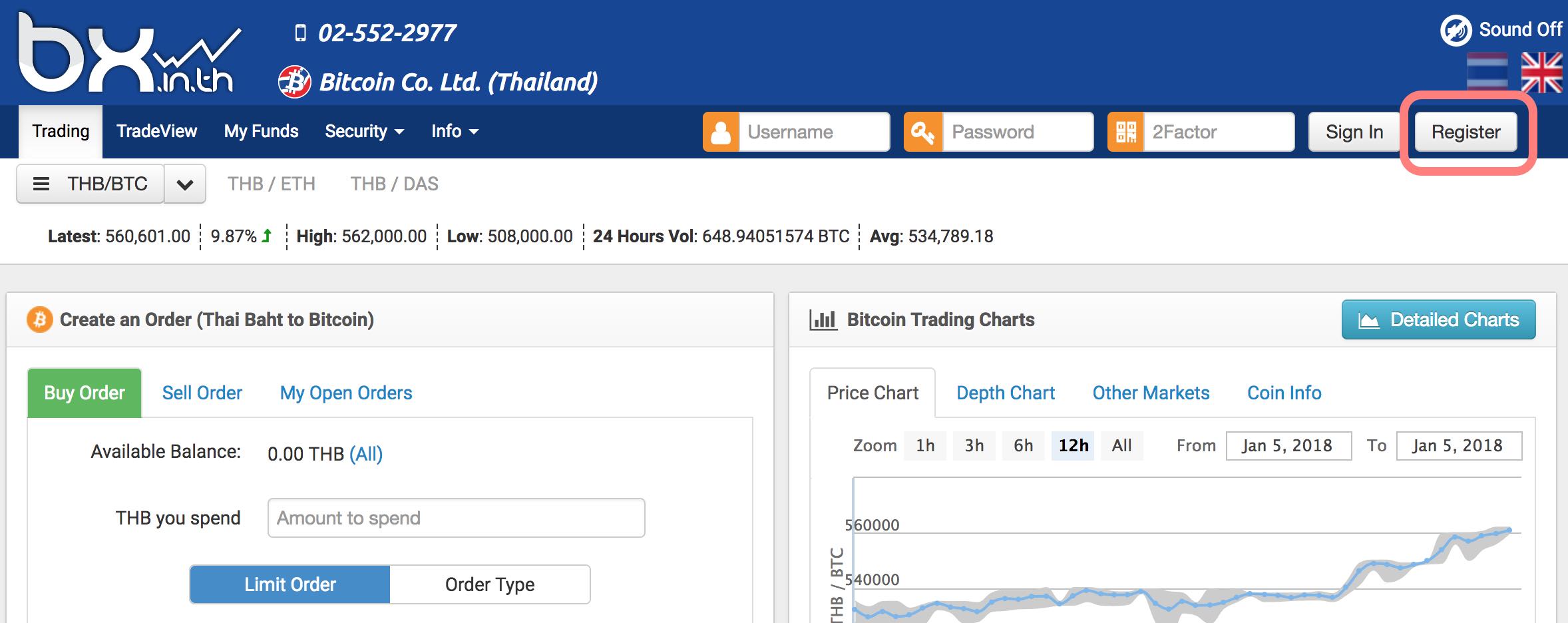Click the High value 562,000.00
Image resolution: width=1568 pixels, height=623 pixels.
(x=384, y=236)
